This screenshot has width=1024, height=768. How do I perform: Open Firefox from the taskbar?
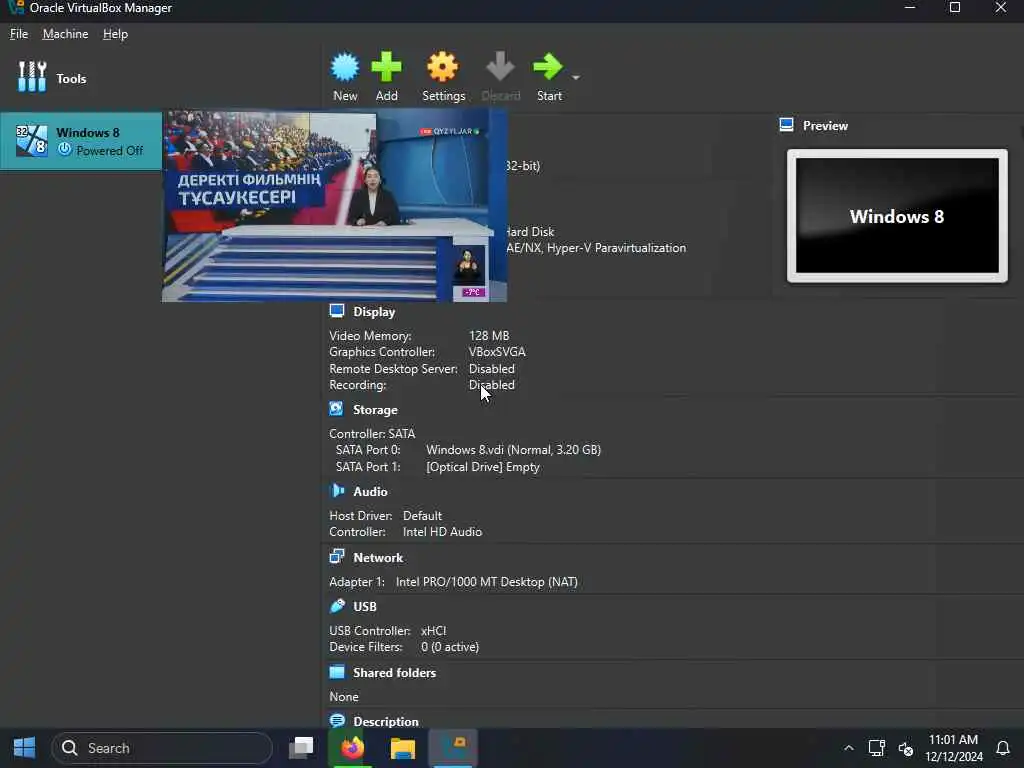pos(352,747)
